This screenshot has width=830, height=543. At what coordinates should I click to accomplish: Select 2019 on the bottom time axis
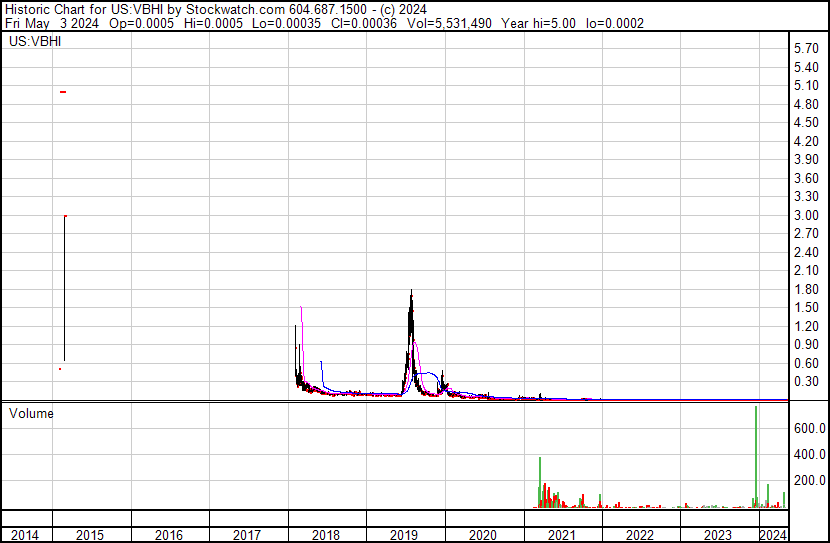pyautogui.click(x=404, y=535)
